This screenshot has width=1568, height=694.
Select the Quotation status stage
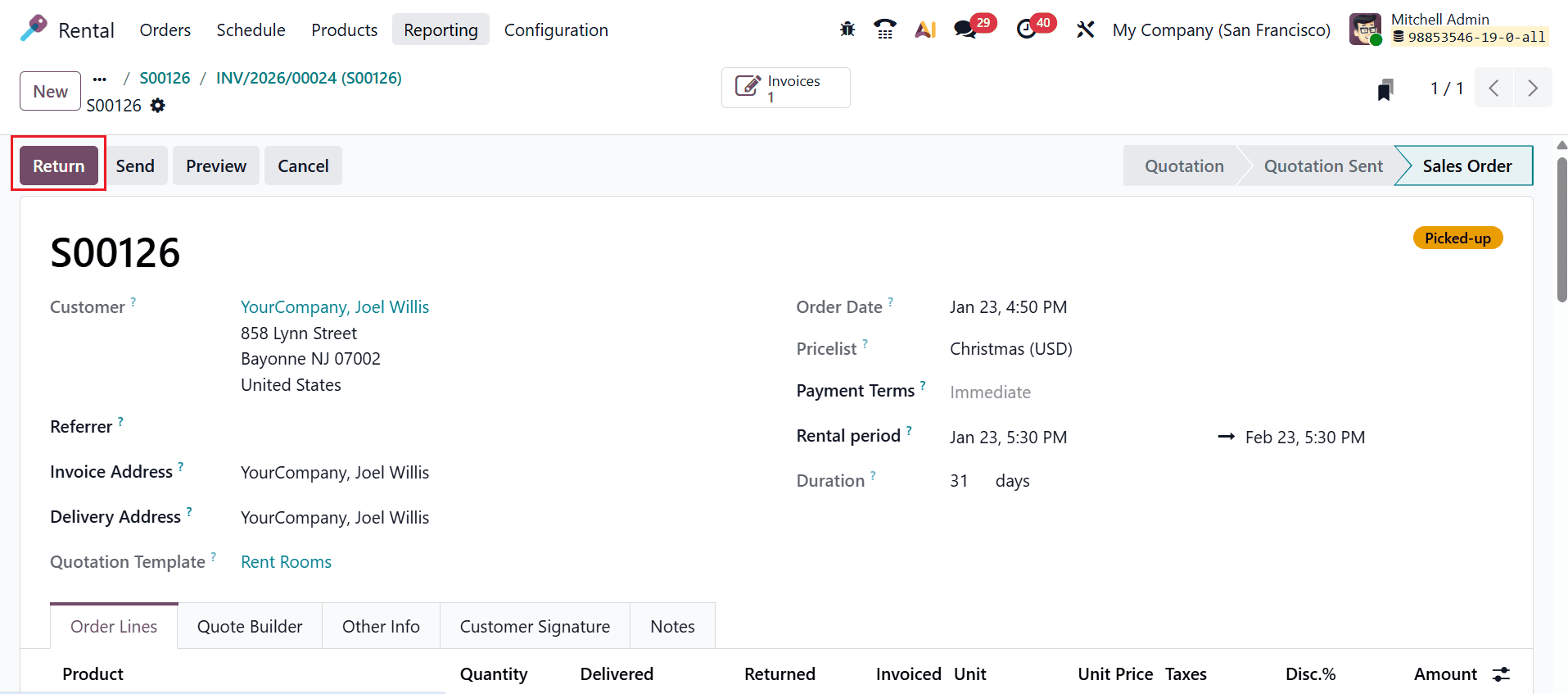pos(1184,166)
